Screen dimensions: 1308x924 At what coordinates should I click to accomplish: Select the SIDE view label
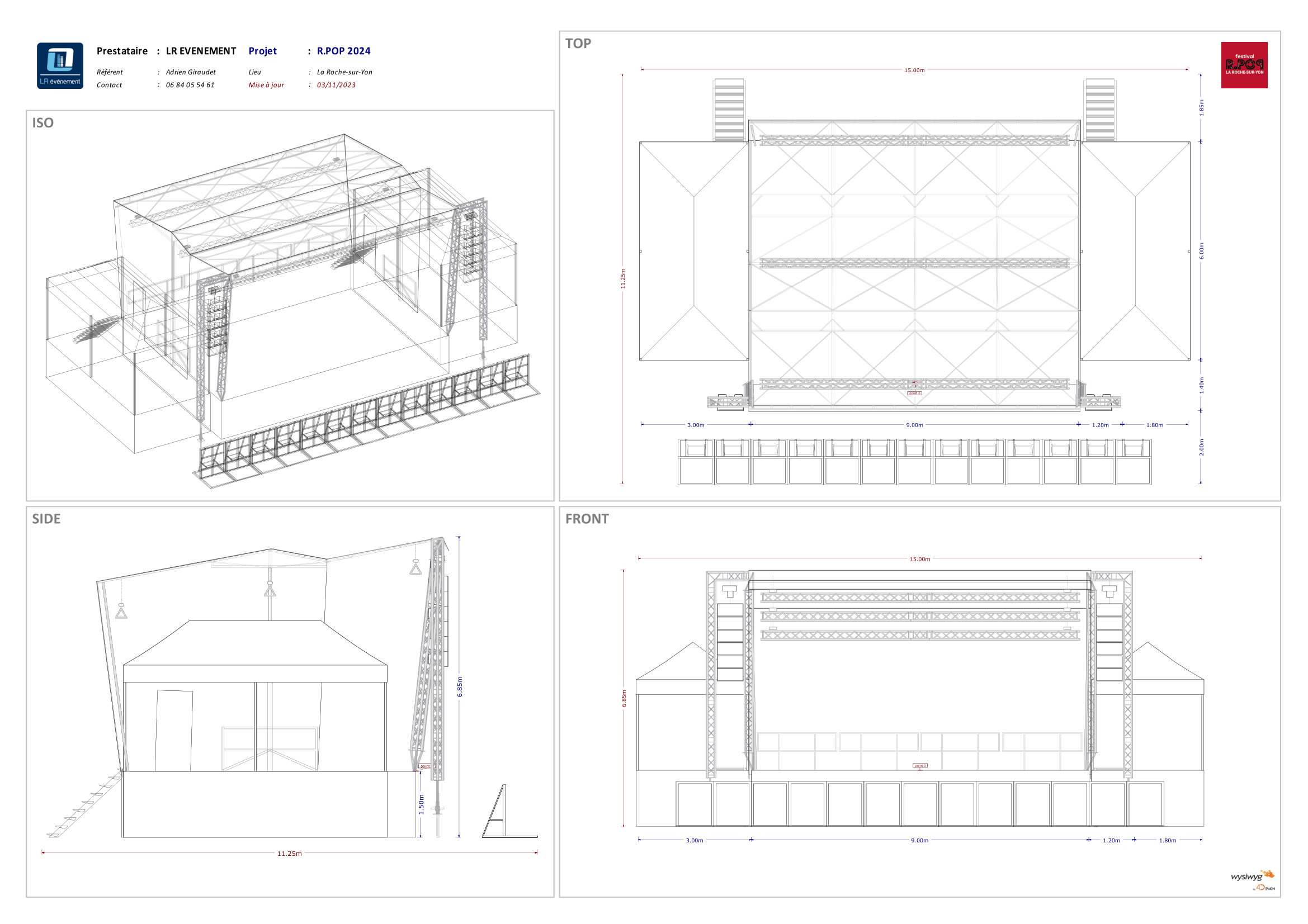[46, 519]
